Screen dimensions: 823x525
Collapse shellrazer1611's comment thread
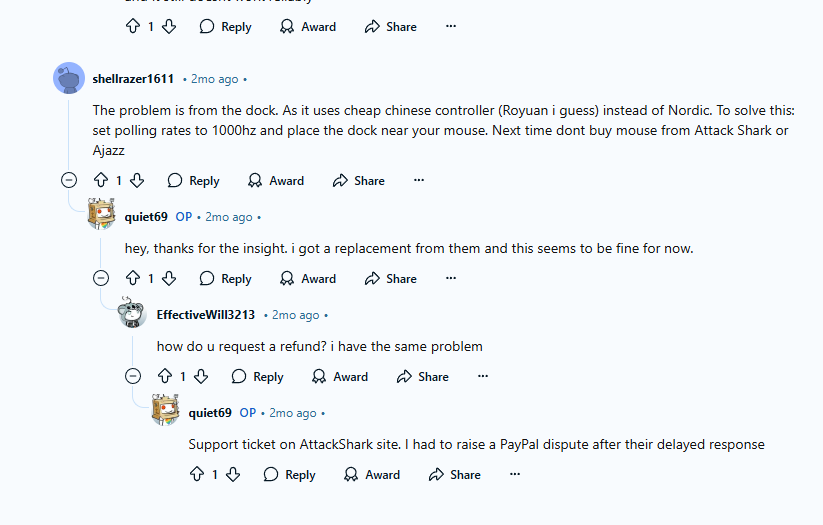pyautogui.click(x=69, y=181)
